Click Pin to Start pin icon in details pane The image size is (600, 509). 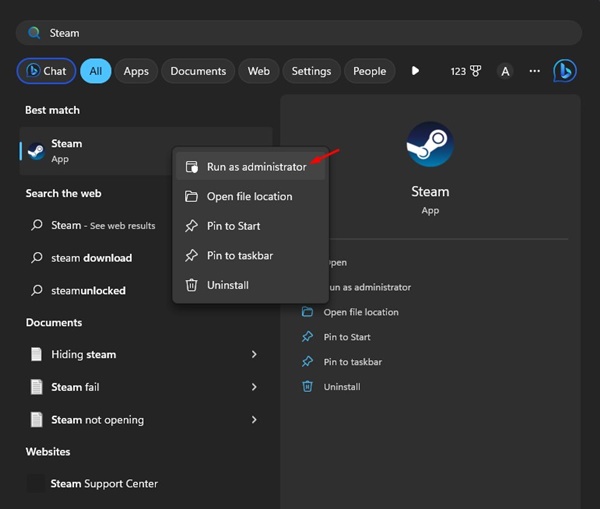tap(307, 337)
